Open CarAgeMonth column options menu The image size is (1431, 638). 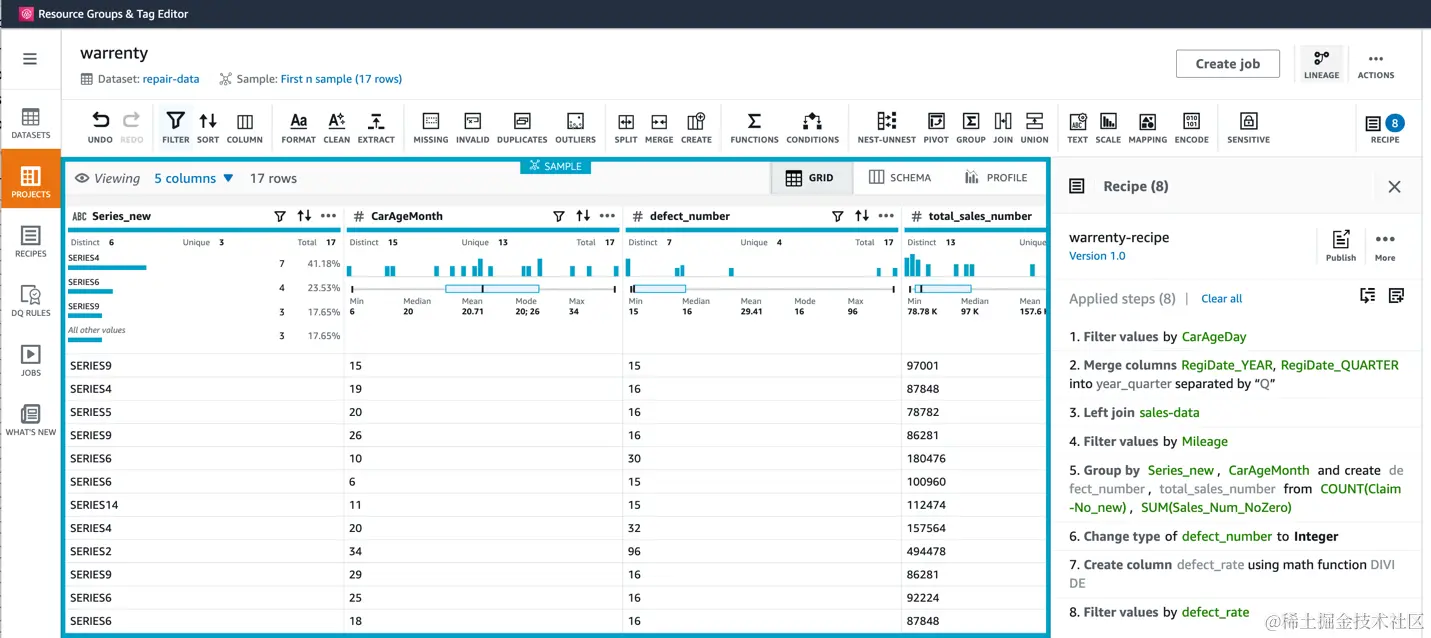point(607,216)
